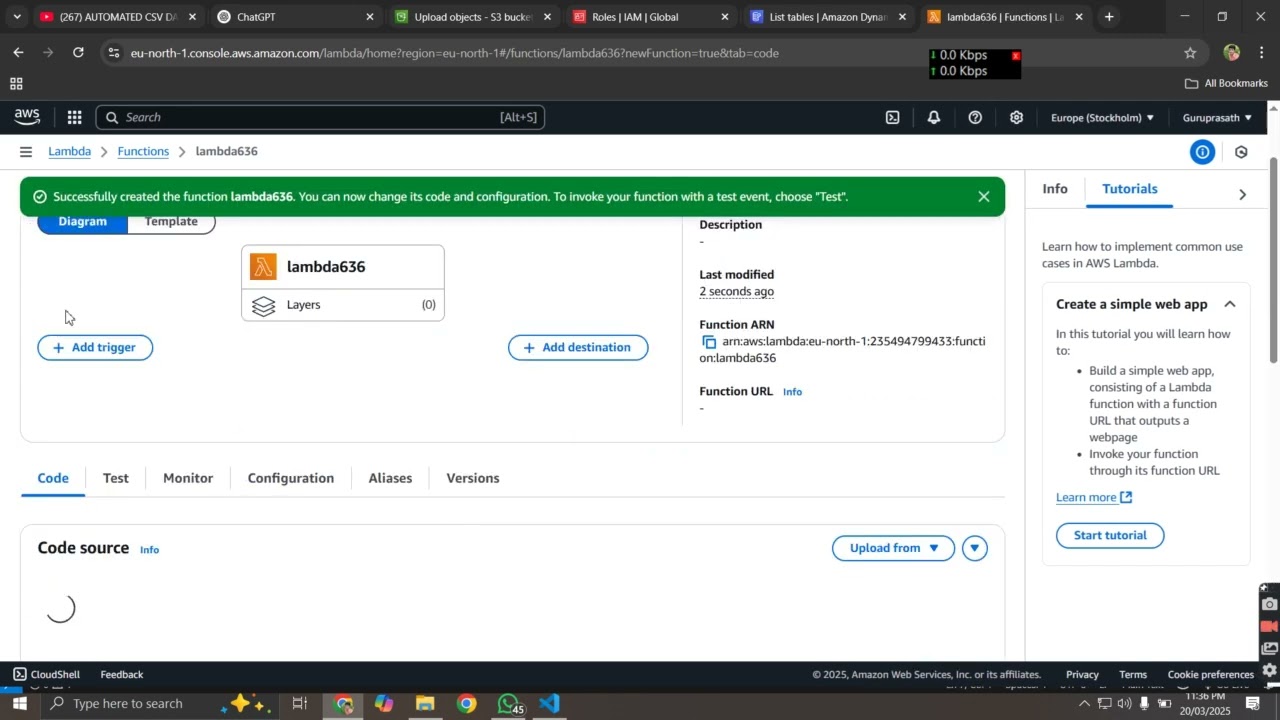This screenshot has height=720, width=1280.
Task: Open the Aliases tab
Action: click(x=390, y=478)
